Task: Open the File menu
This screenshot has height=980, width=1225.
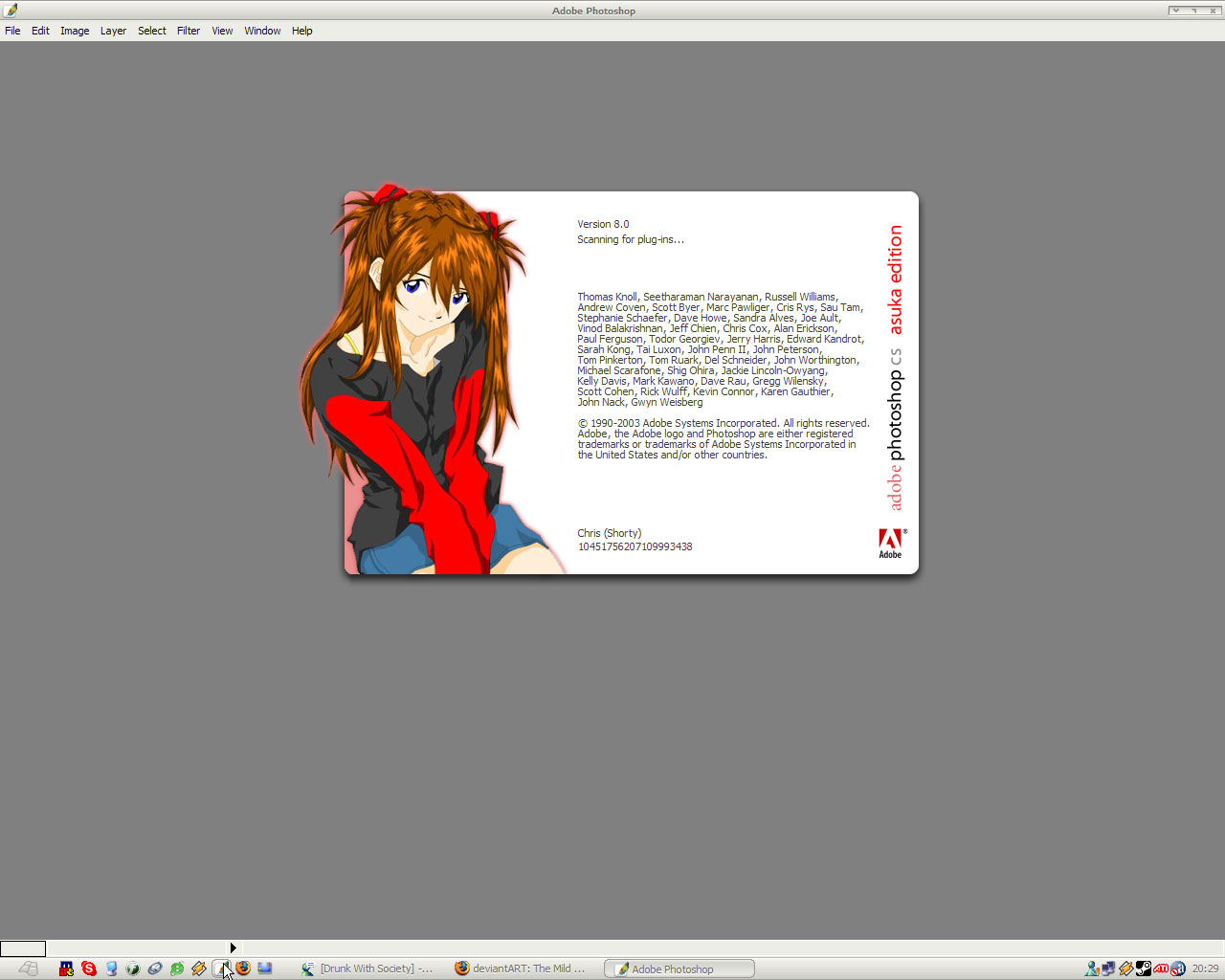Action: 12,31
